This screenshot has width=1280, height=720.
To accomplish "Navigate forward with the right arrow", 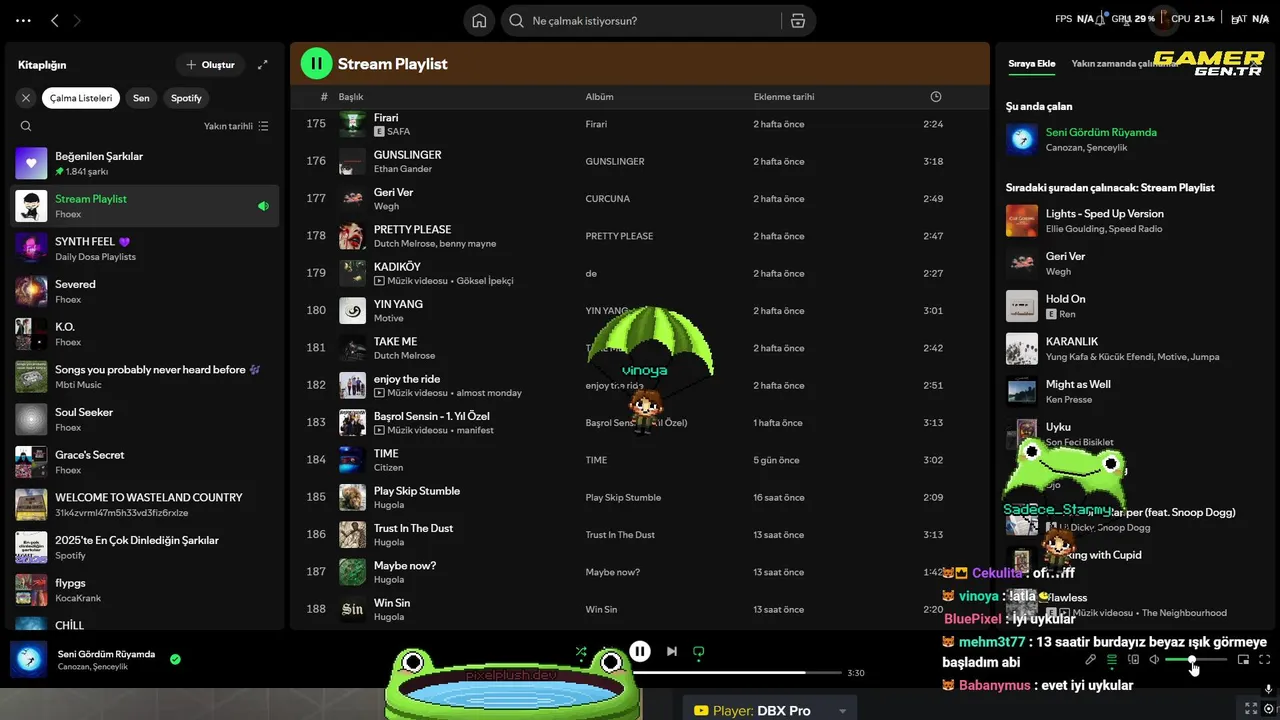I will (x=77, y=21).
